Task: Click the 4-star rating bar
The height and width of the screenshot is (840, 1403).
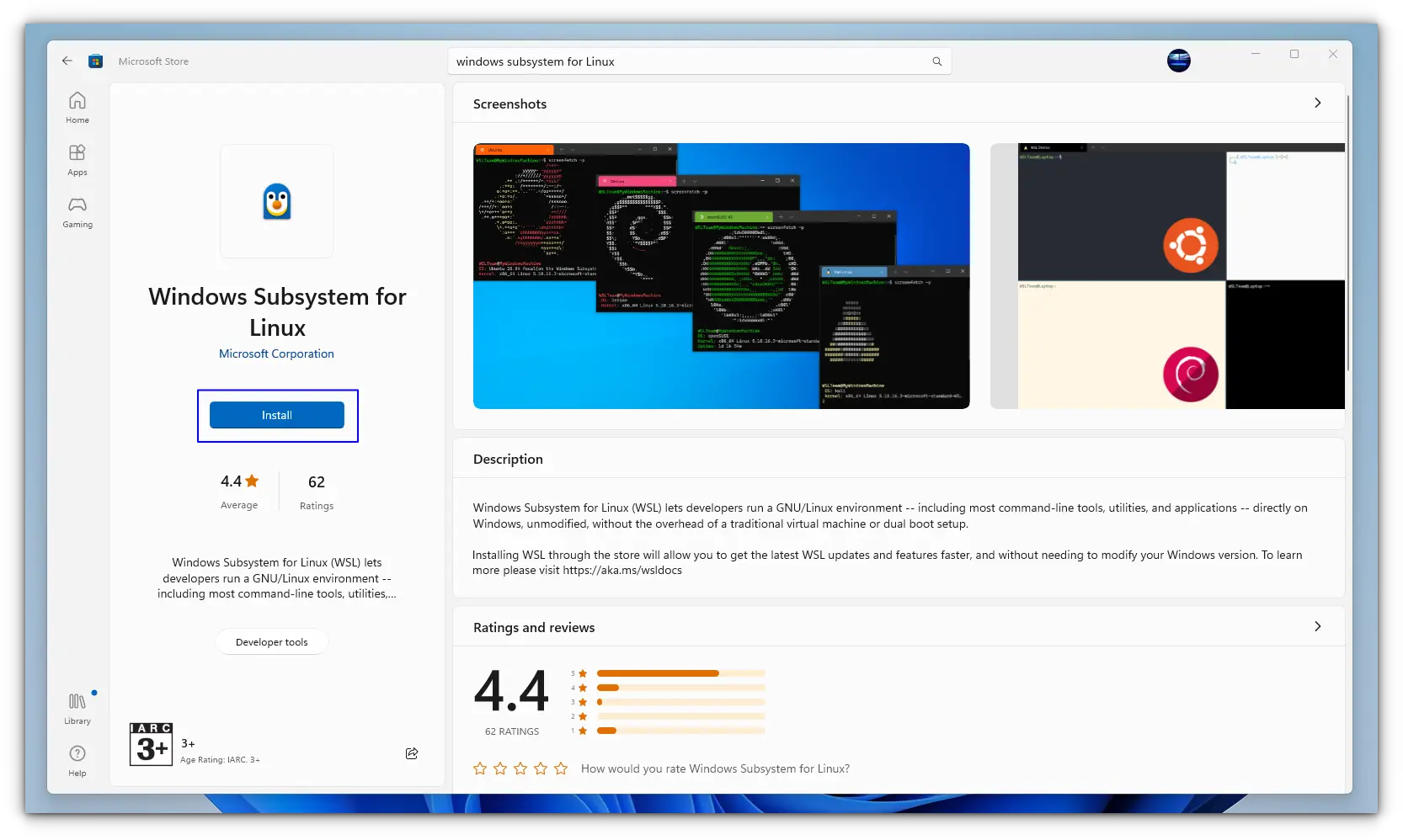Action: pos(680,688)
